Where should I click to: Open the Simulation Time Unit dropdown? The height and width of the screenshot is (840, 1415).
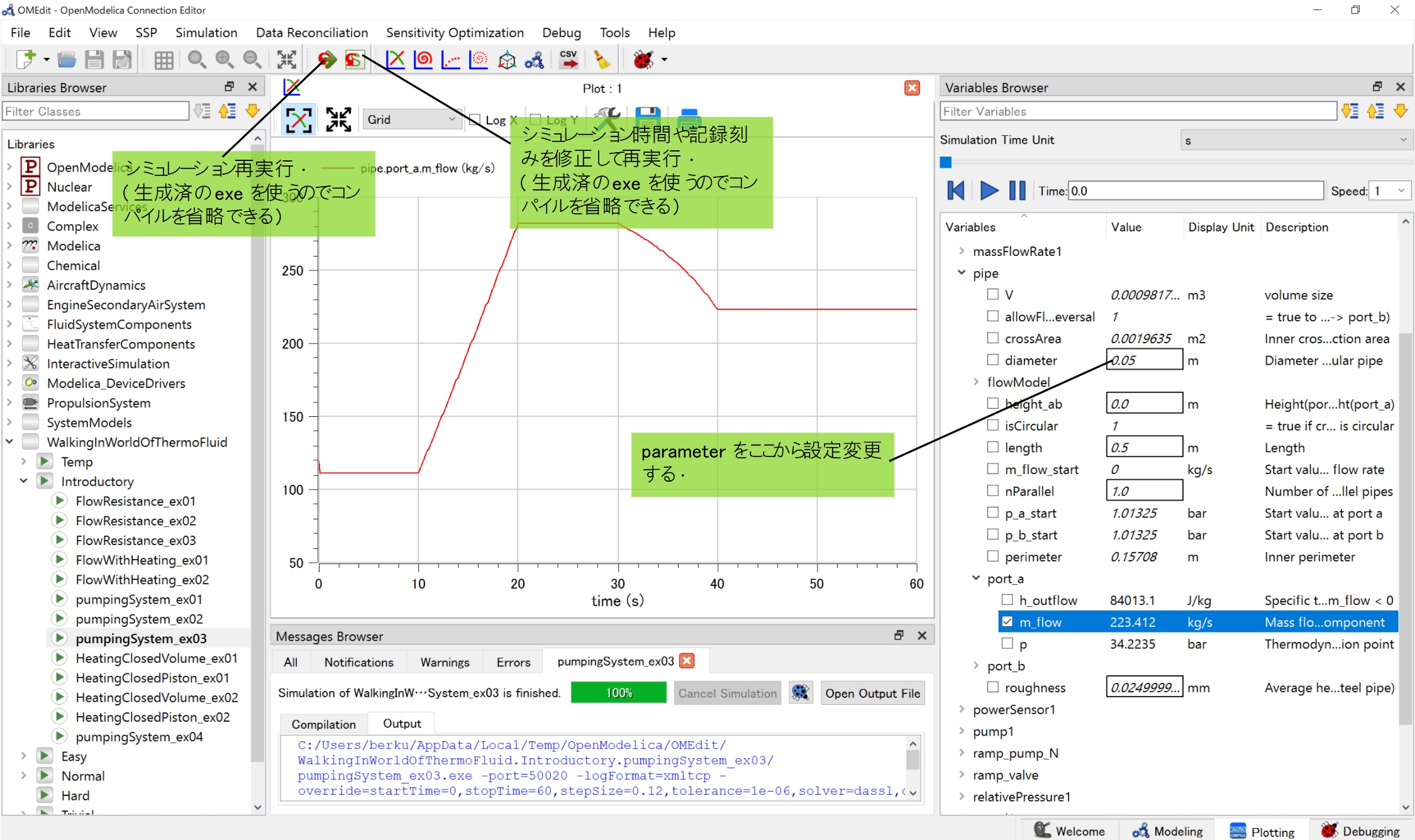1296,140
